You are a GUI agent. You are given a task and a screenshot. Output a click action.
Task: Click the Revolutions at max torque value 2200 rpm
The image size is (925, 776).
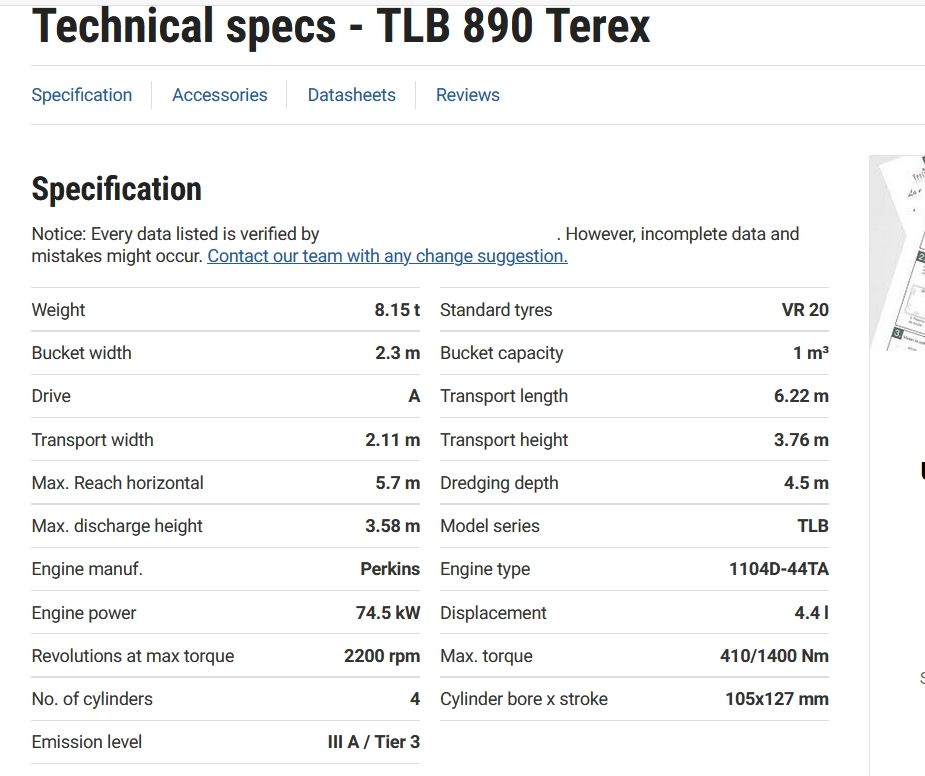(x=382, y=656)
